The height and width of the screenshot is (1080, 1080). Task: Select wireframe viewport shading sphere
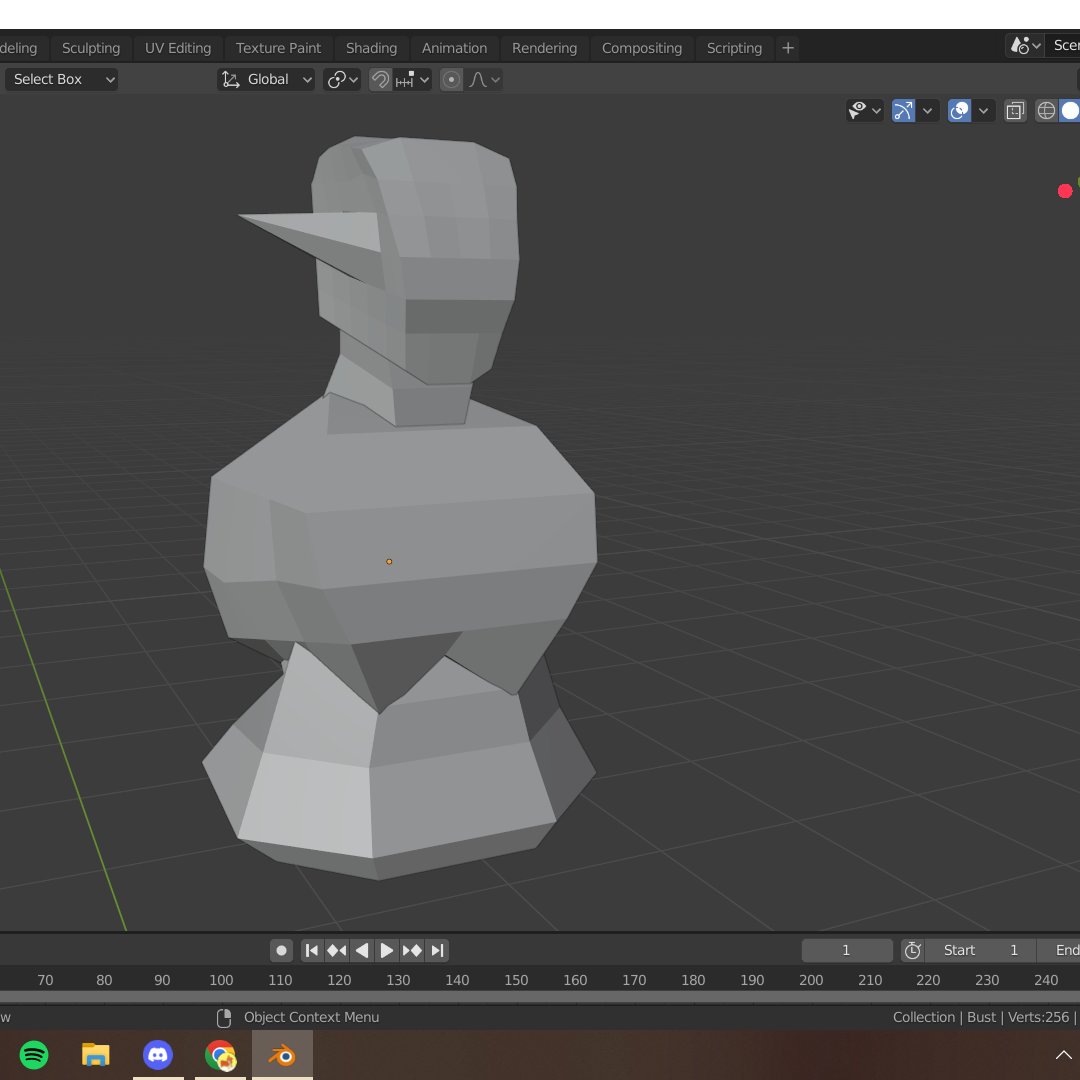tap(1046, 110)
